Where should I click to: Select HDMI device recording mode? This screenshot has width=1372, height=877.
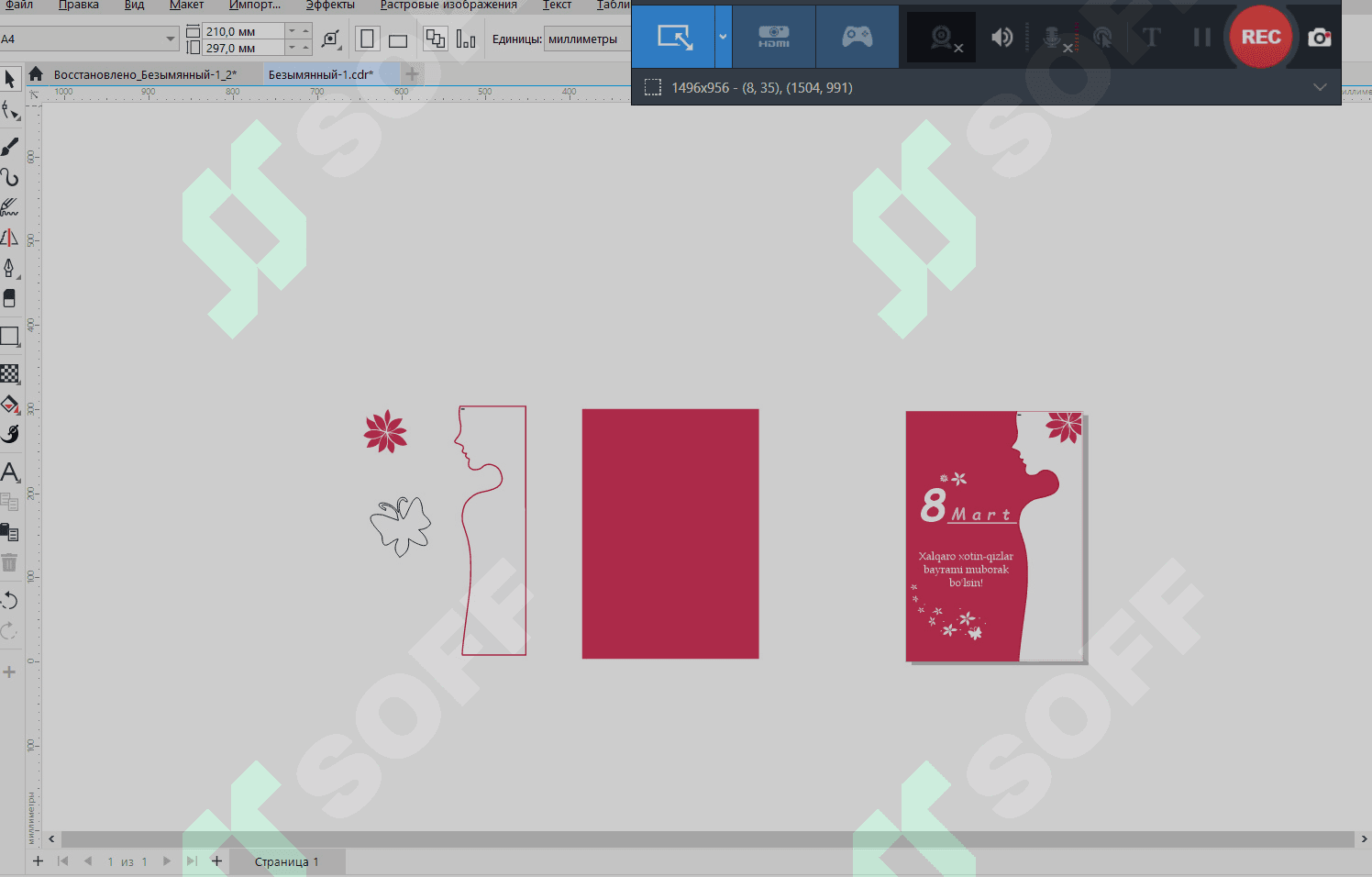point(773,38)
